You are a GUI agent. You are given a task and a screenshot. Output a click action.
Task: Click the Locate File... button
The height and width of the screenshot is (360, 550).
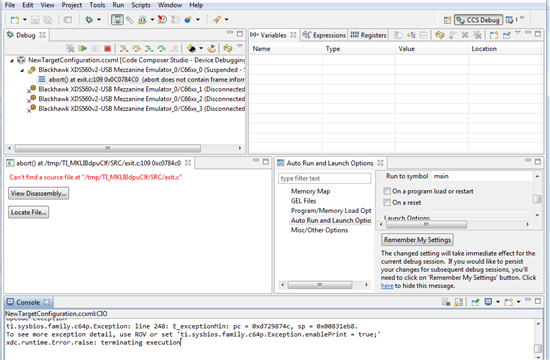(28, 212)
